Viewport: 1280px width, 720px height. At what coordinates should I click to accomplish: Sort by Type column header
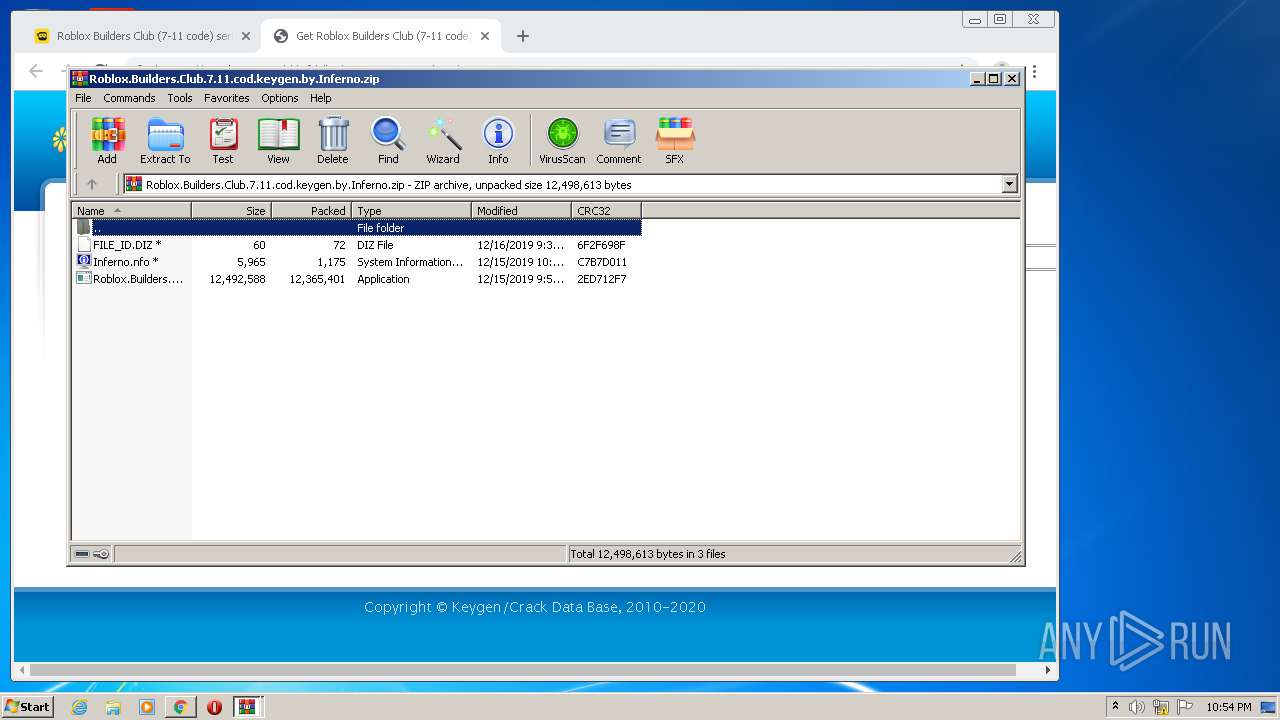tap(411, 210)
